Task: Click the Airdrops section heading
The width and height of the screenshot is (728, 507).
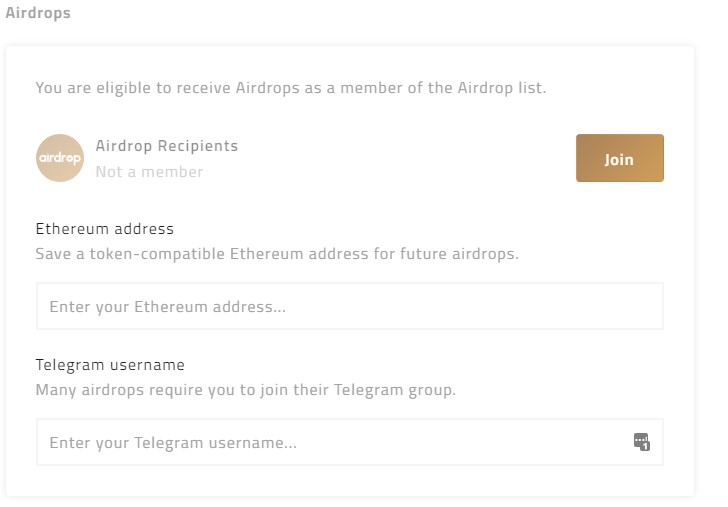Action: point(38,14)
